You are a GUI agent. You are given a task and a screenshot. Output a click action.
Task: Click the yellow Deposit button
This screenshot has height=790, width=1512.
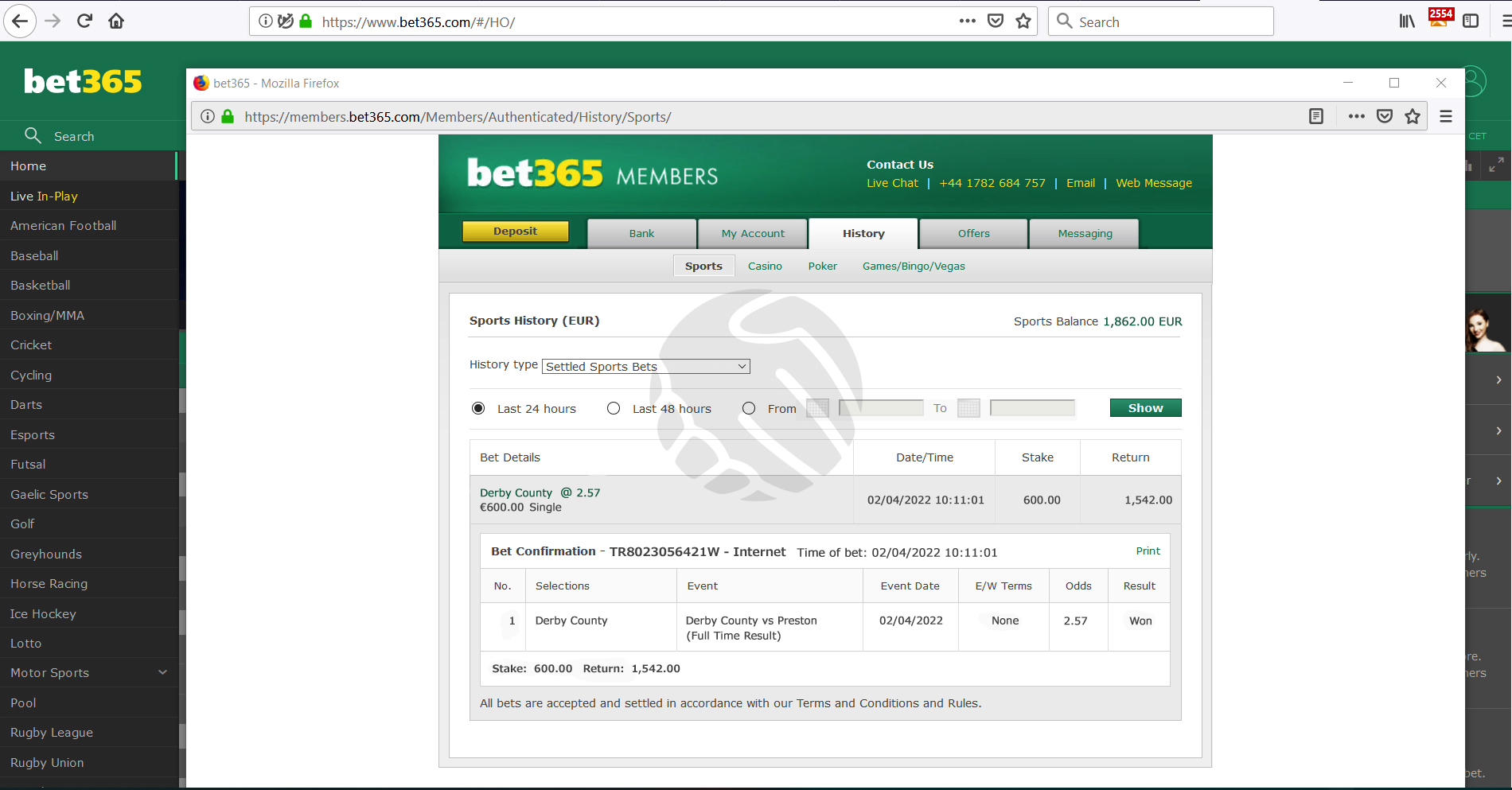[516, 232]
